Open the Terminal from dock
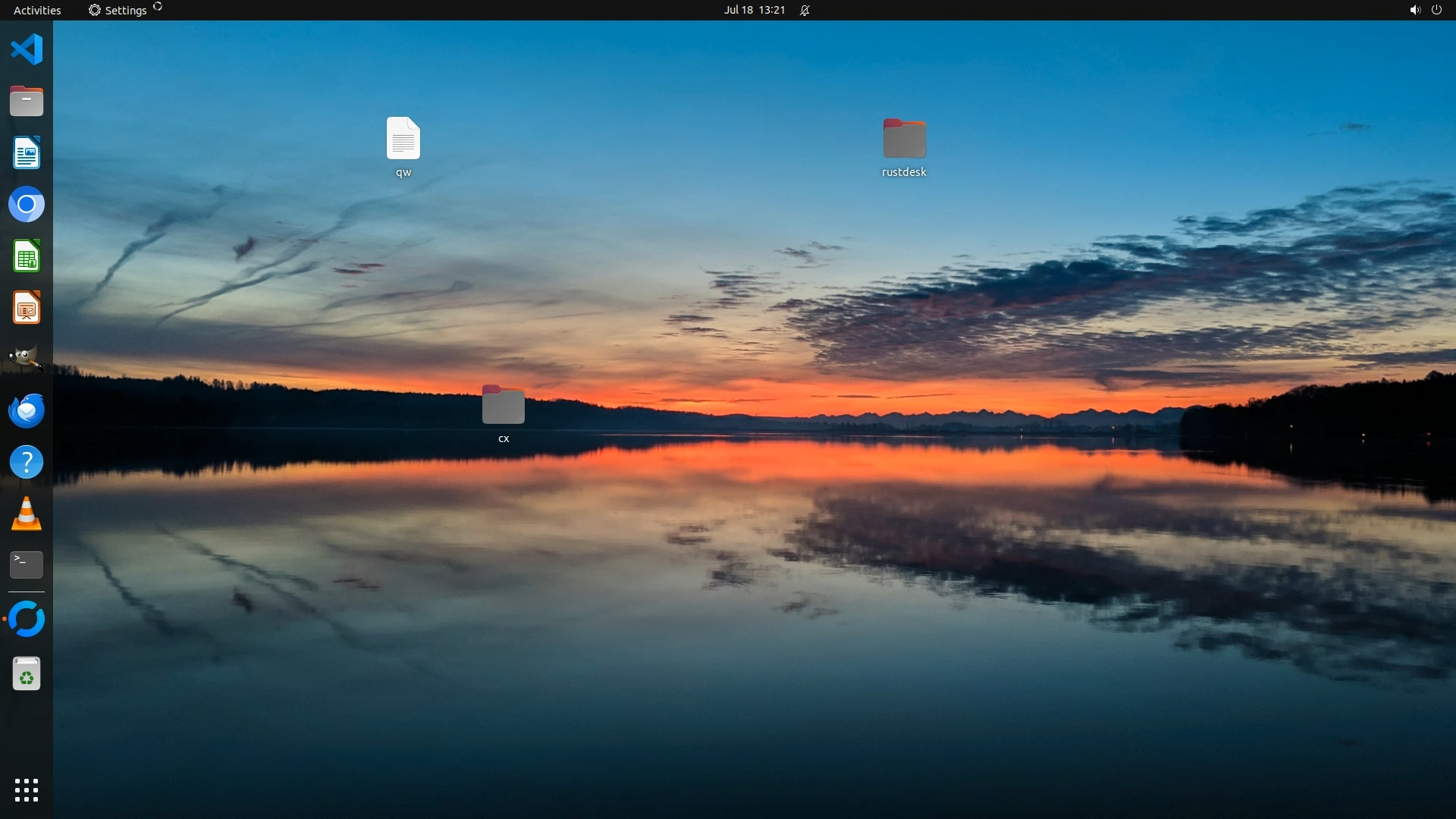1456x819 pixels. tap(27, 565)
